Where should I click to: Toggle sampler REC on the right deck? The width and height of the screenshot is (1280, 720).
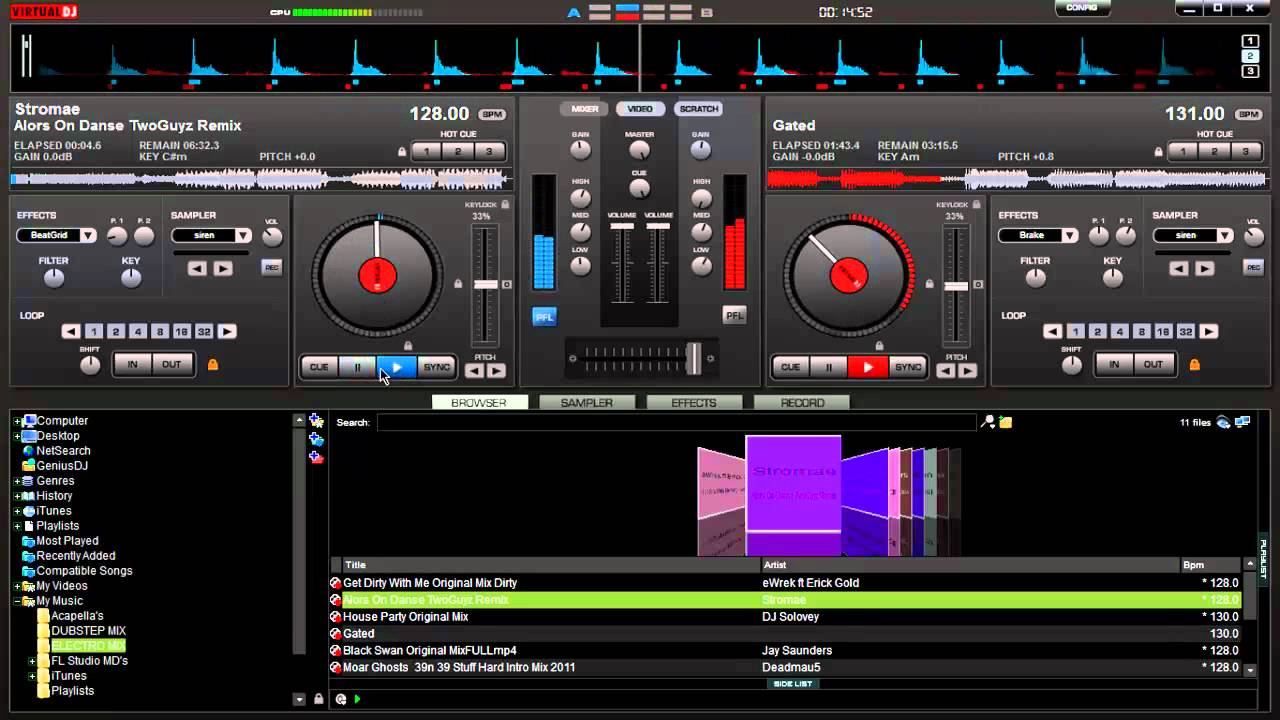point(1253,267)
